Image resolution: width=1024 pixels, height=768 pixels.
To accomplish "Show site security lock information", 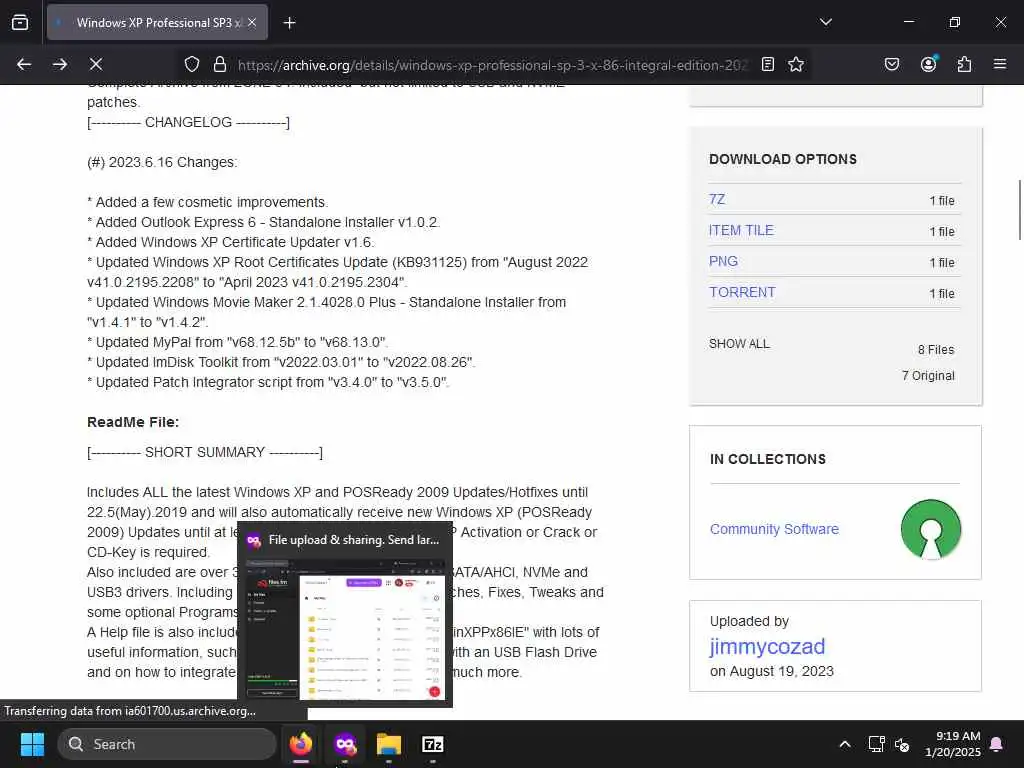I will [220, 64].
